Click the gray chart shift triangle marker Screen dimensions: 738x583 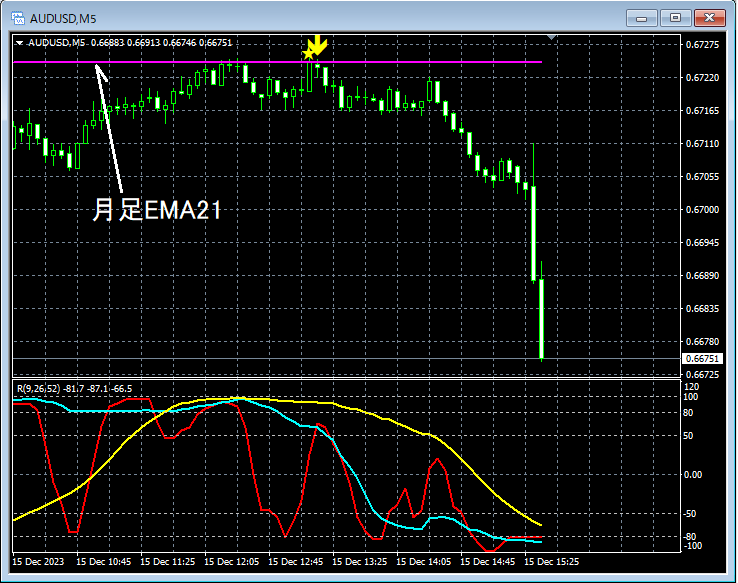click(x=553, y=37)
